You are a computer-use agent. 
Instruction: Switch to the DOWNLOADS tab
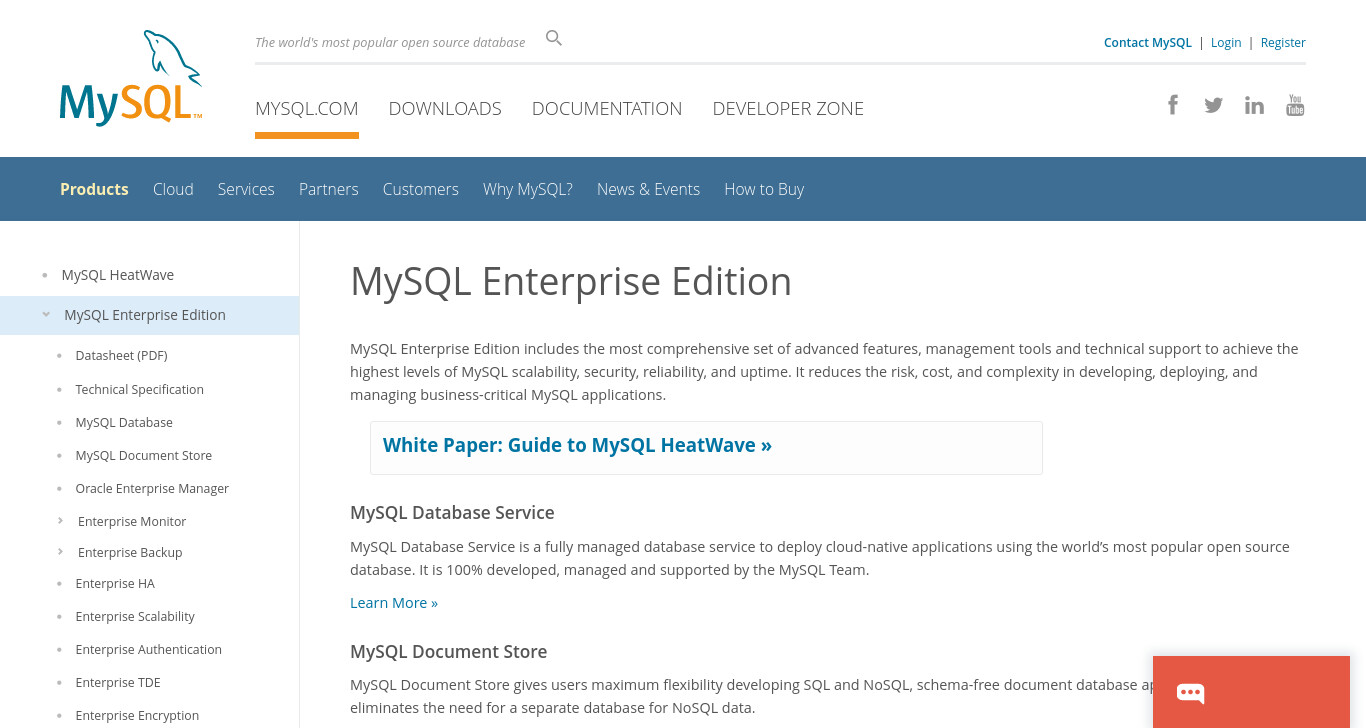click(445, 108)
